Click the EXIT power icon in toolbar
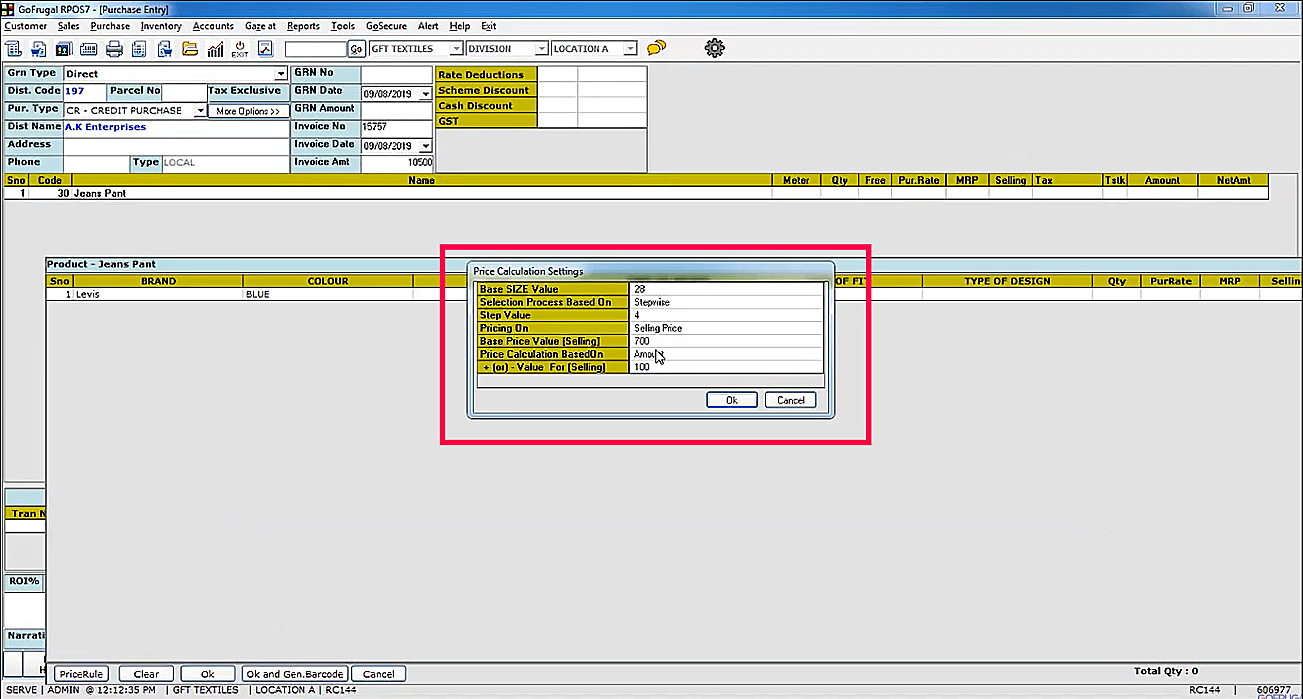Image resolution: width=1303 pixels, height=699 pixels. (x=240, y=49)
